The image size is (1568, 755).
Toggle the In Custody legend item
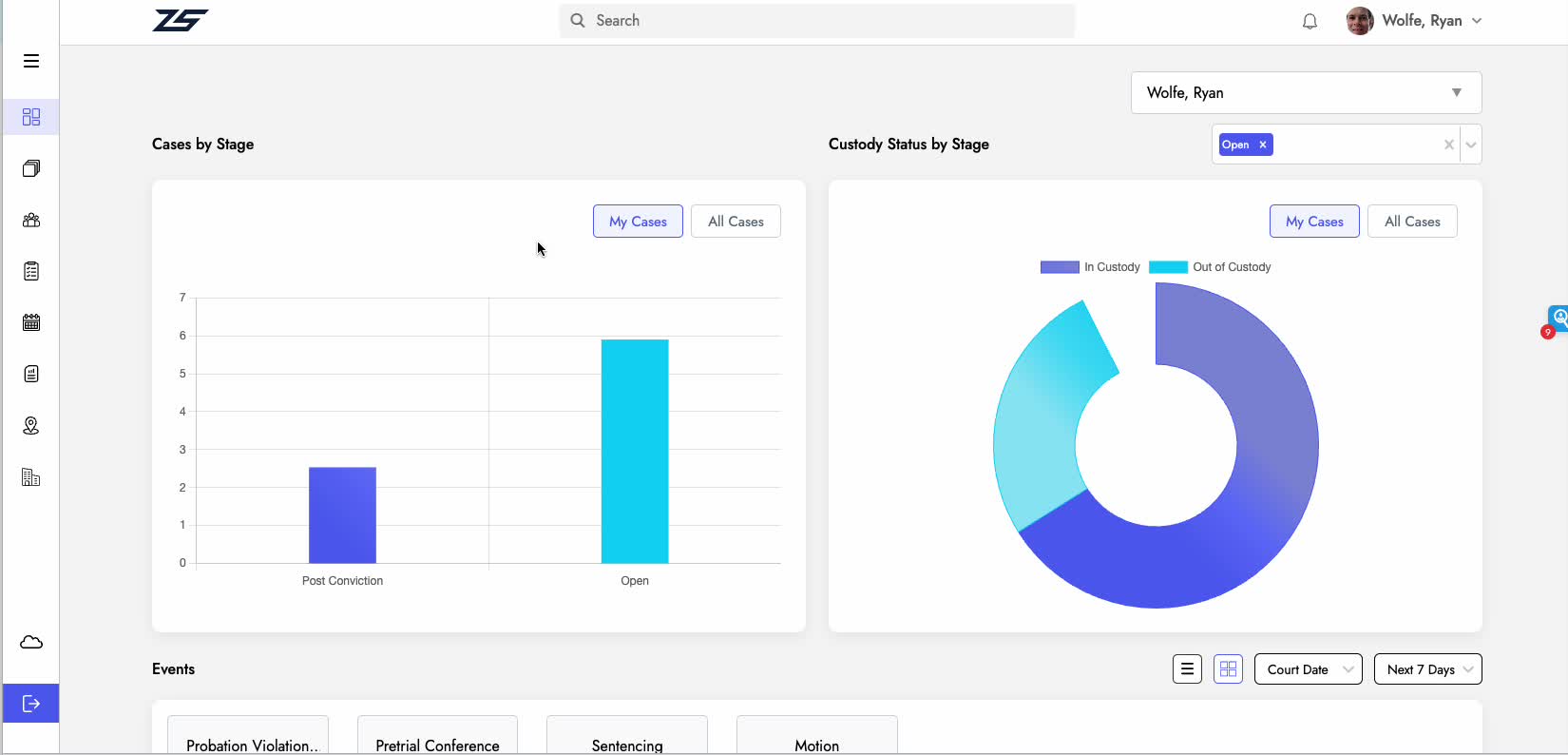[x=1090, y=267]
